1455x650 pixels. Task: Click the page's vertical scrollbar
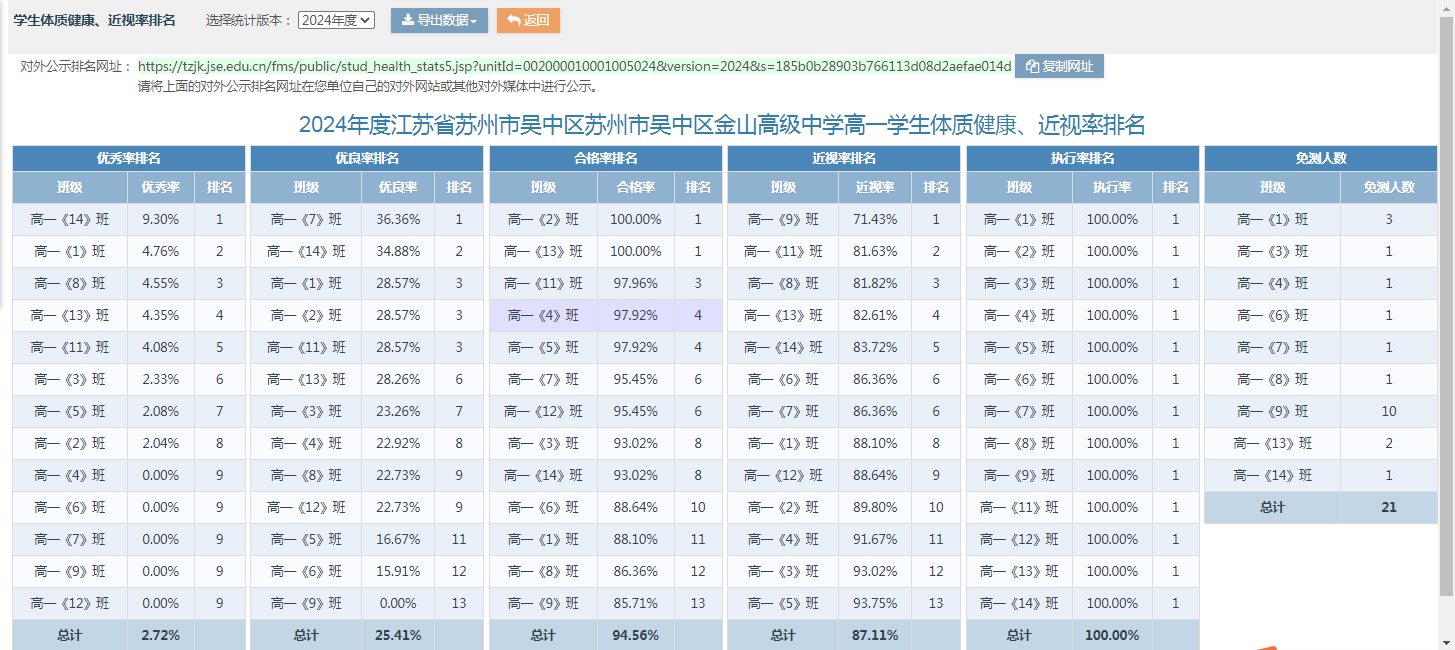[1446, 300]
